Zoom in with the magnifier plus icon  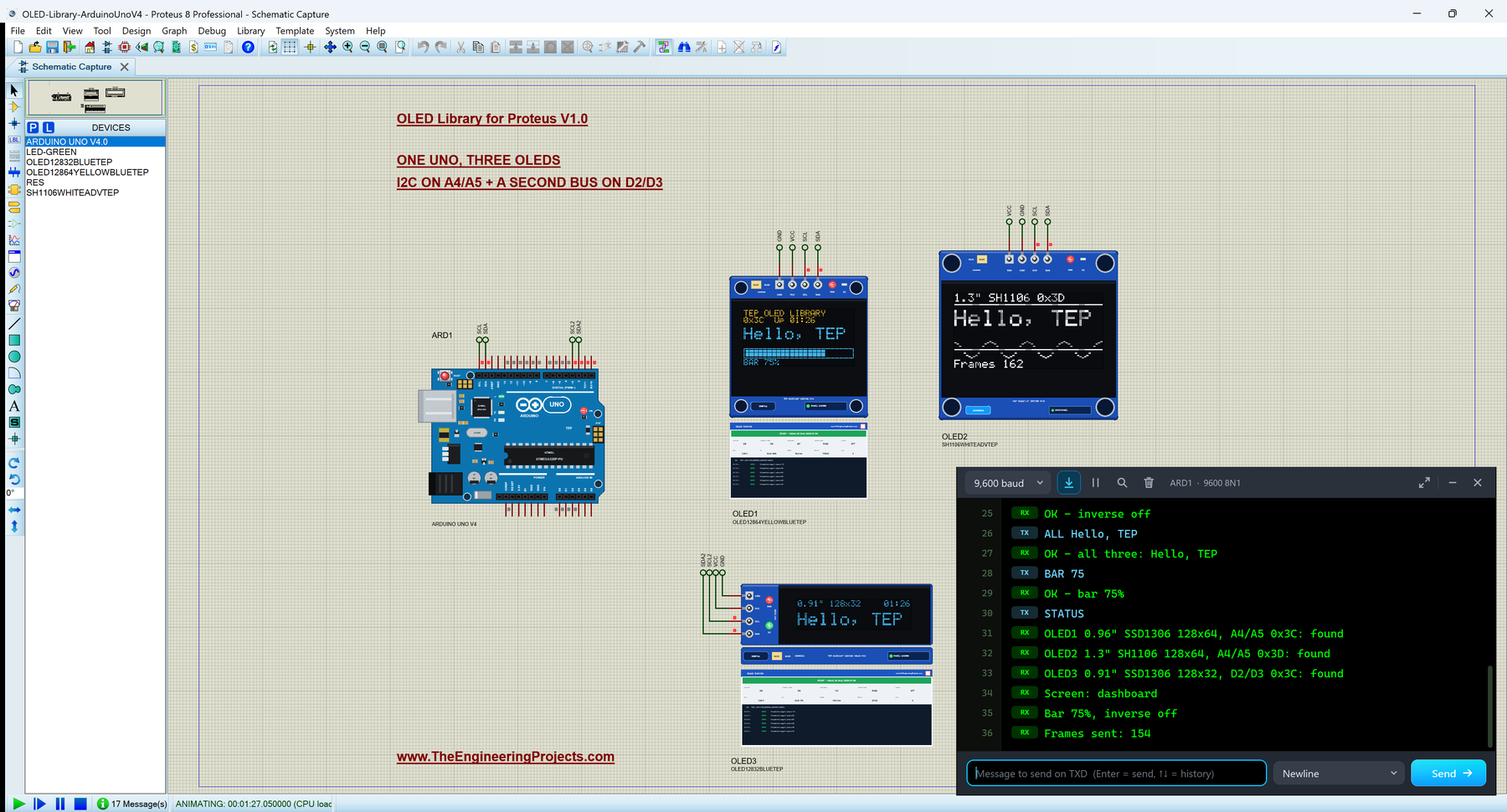point(347,48)
